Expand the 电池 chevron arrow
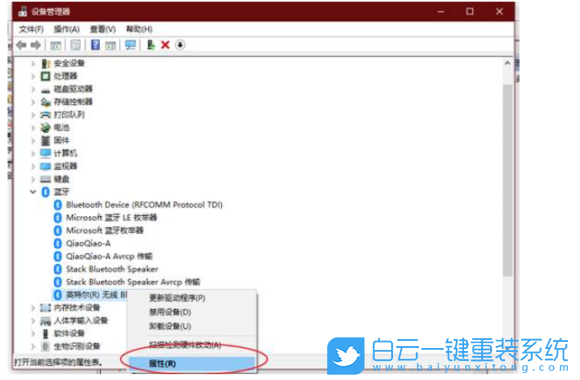 point(33,128)
